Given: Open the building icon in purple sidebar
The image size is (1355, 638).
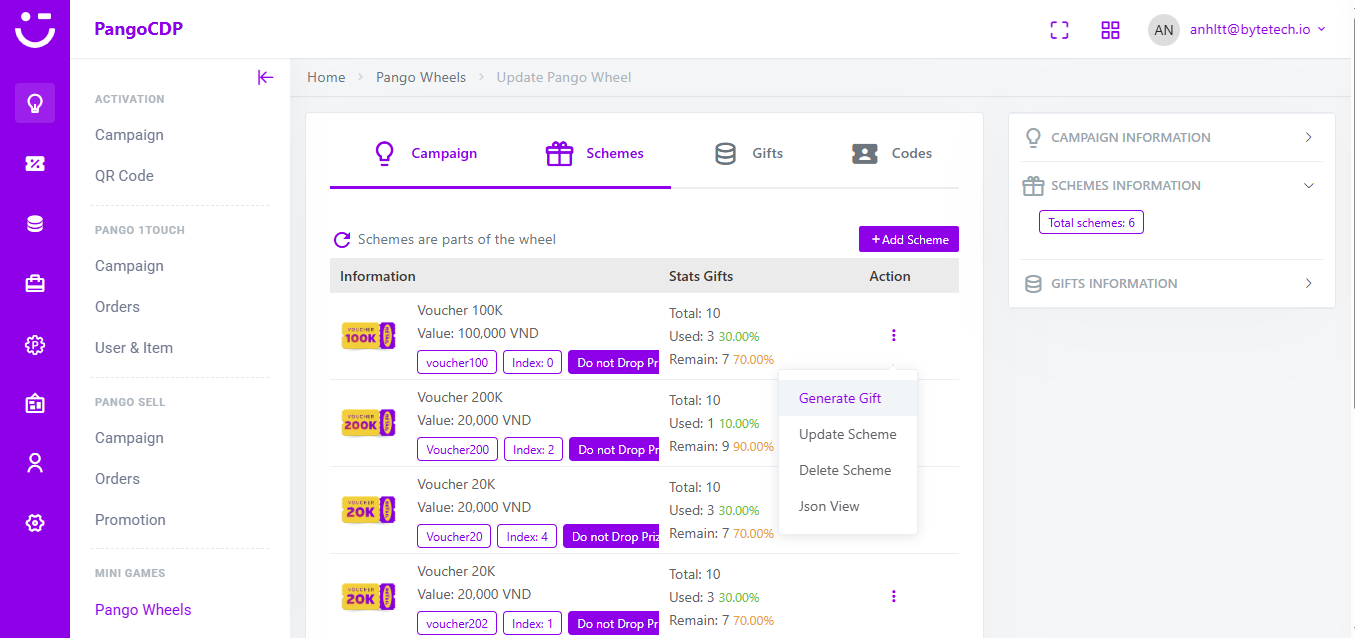Looking at the screenshot, I should pyautogui.click(x=35, y=404).
